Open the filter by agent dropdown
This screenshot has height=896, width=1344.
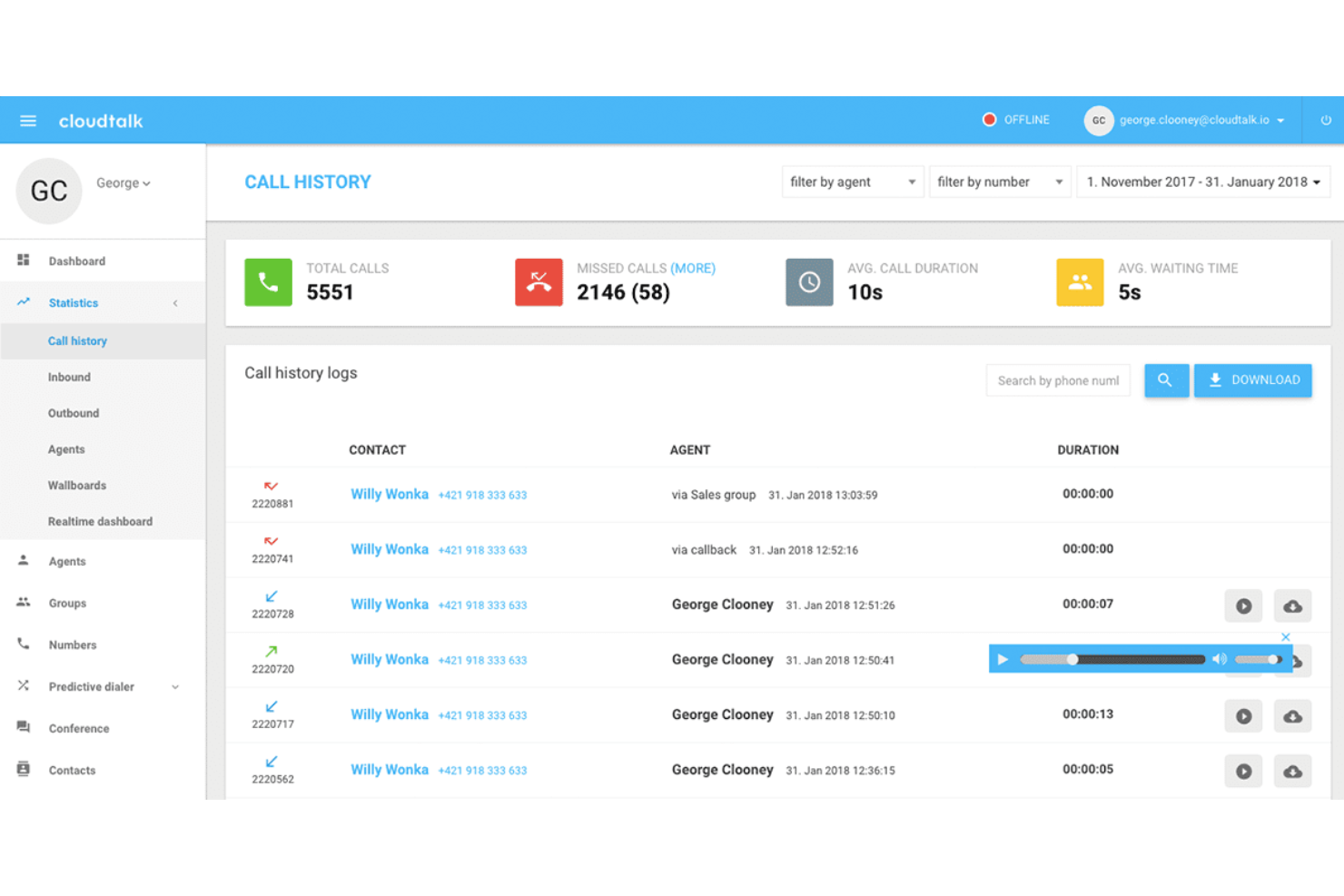[x=851, y=182]
